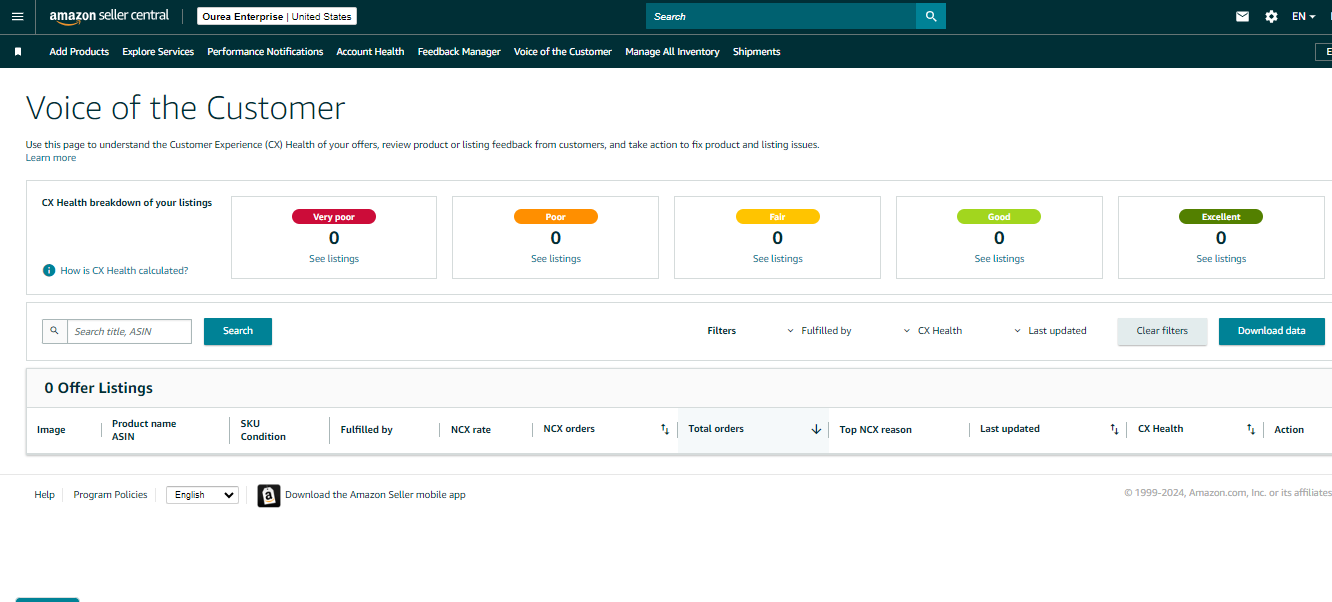Focus the top Search field
This screenshot has height=602, width=1332.
click(x=781, y=16)
